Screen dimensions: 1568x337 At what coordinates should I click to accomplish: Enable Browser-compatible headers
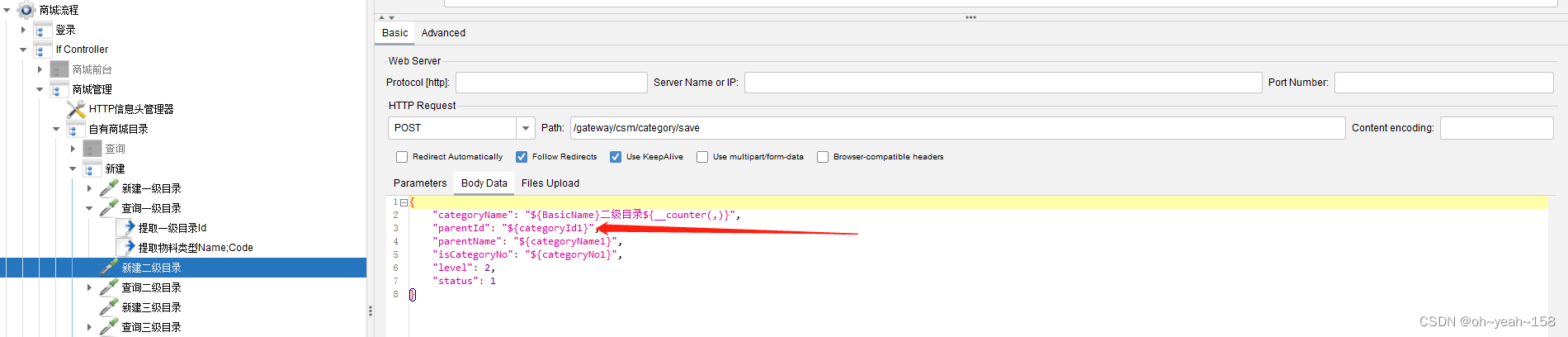click(x=823, y=157)
